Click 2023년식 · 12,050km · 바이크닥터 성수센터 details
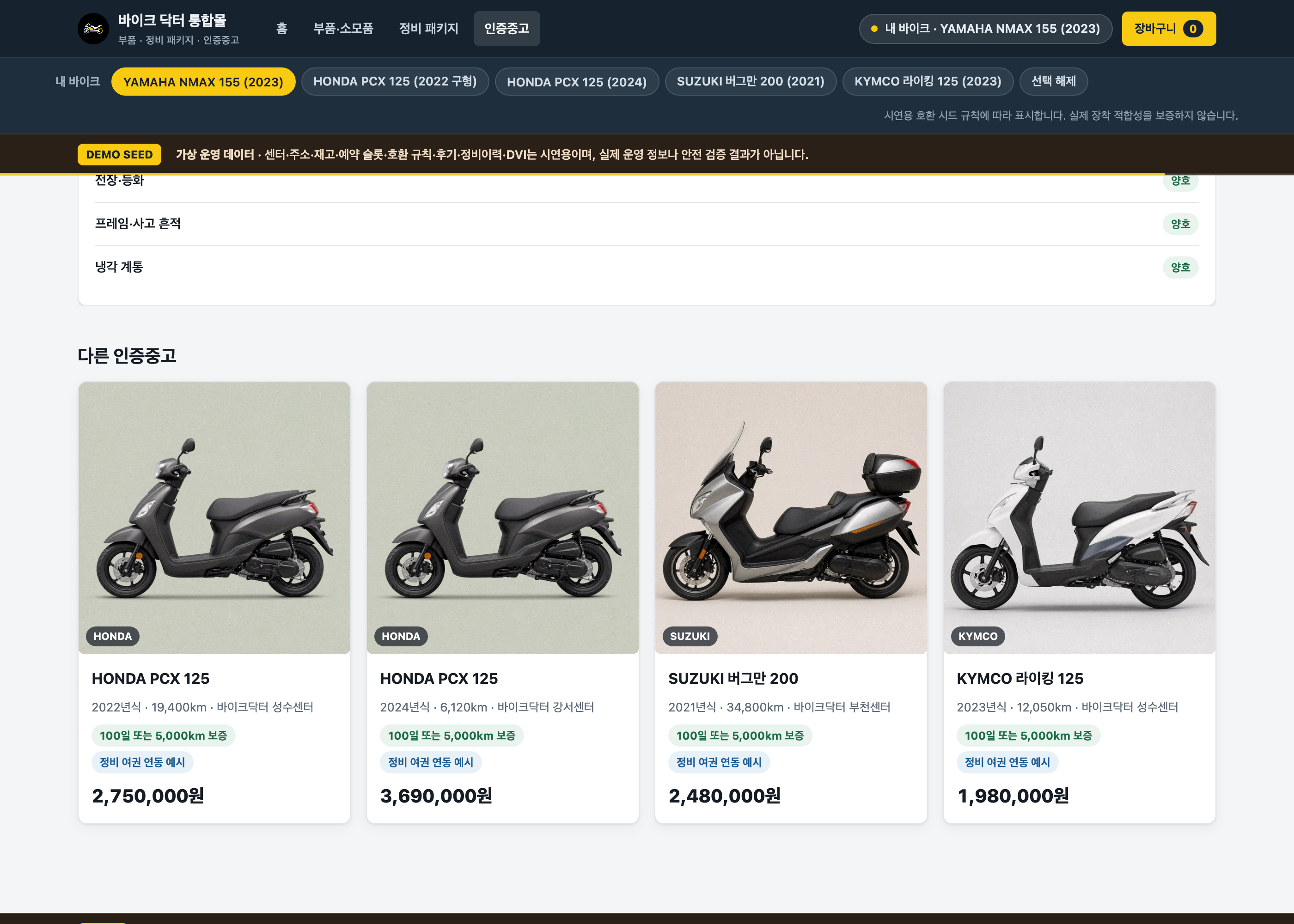 (x=1068, y=707)
